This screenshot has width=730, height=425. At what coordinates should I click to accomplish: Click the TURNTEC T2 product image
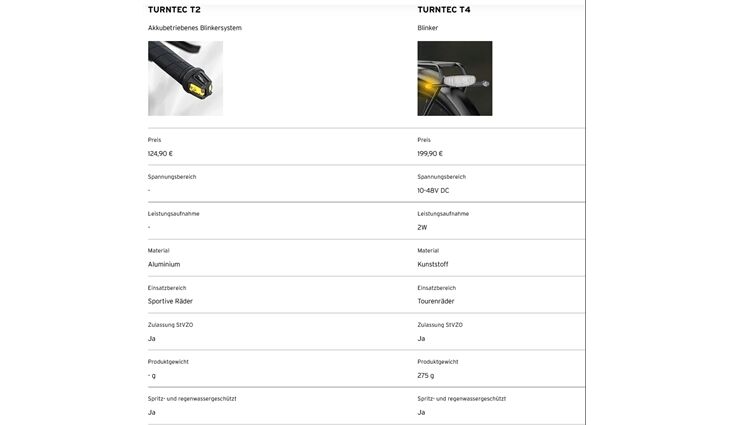185,78
